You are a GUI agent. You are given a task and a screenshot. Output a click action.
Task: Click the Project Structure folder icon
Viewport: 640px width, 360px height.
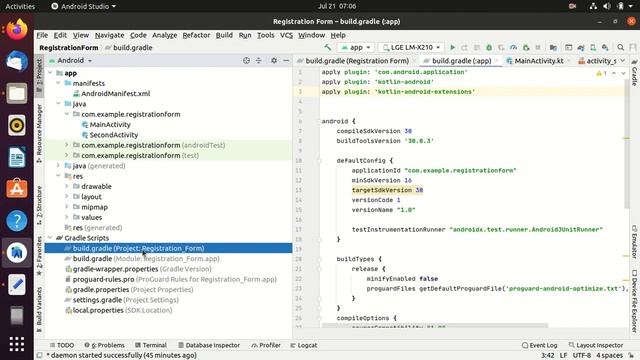553,48
